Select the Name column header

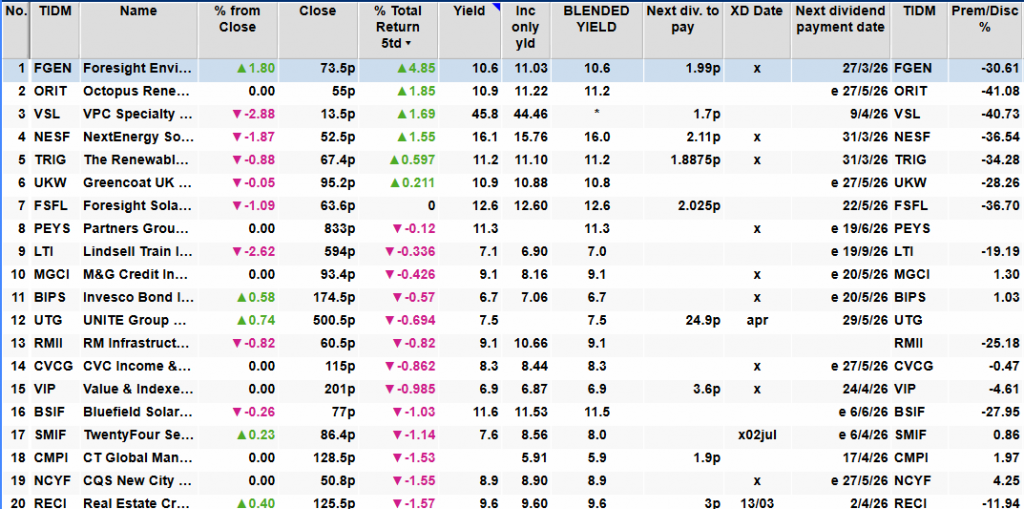click(138, 11)
